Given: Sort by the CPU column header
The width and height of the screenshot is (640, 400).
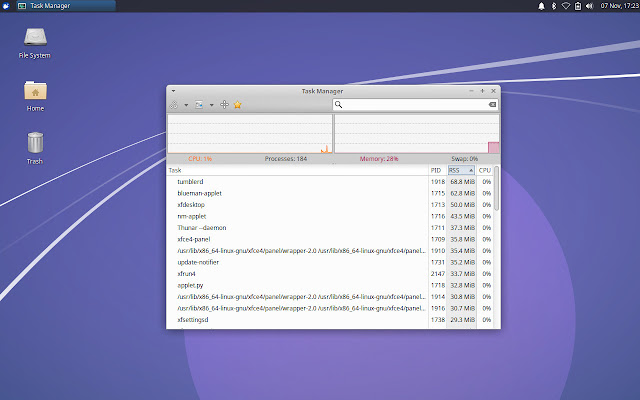Looking at the screenshot, I should pos(484,170).
